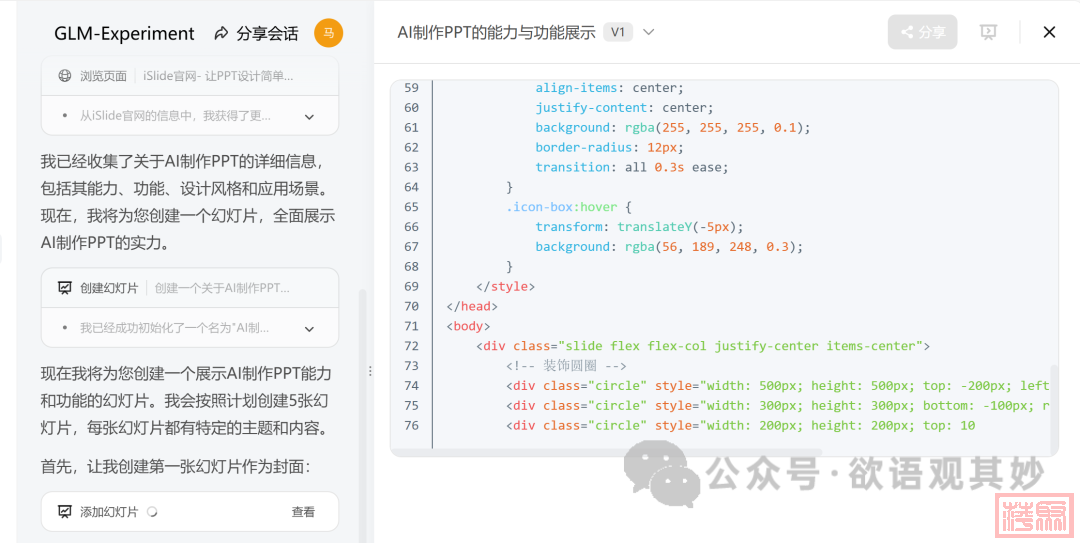
Task: Open the orange 马 user avatar
Action: click(x=328, y=33)
